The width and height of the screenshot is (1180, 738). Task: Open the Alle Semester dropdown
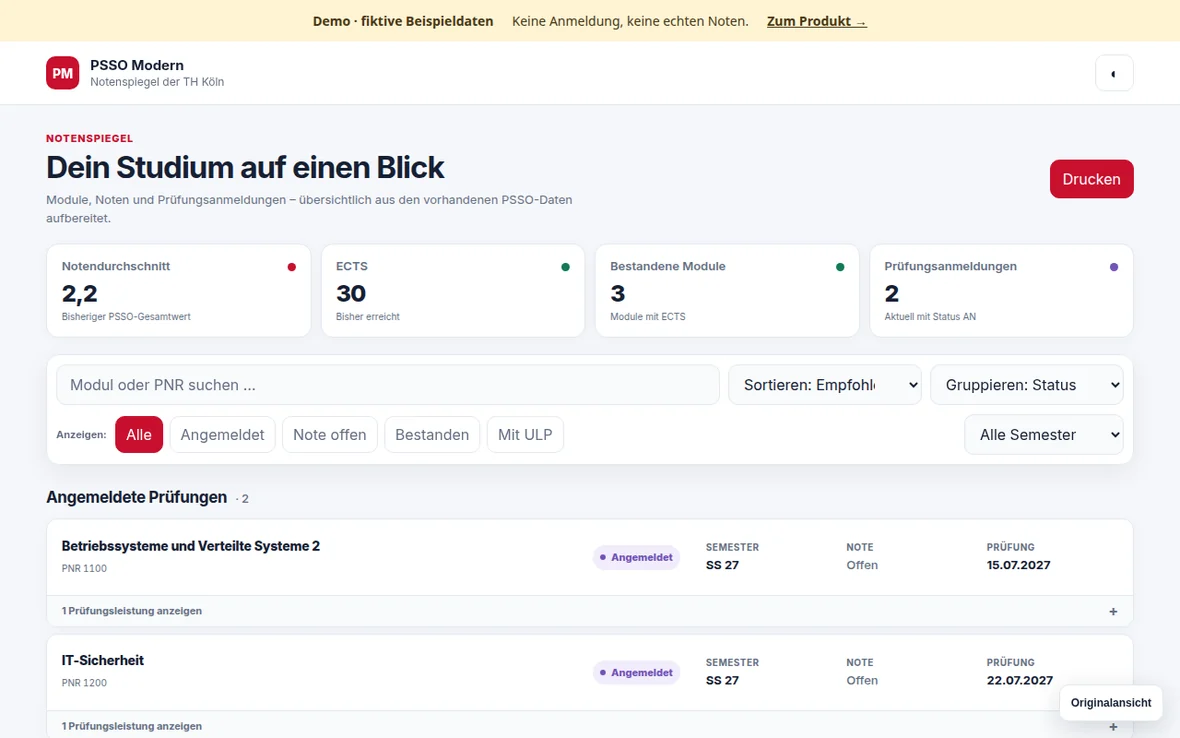point(1044,435)
